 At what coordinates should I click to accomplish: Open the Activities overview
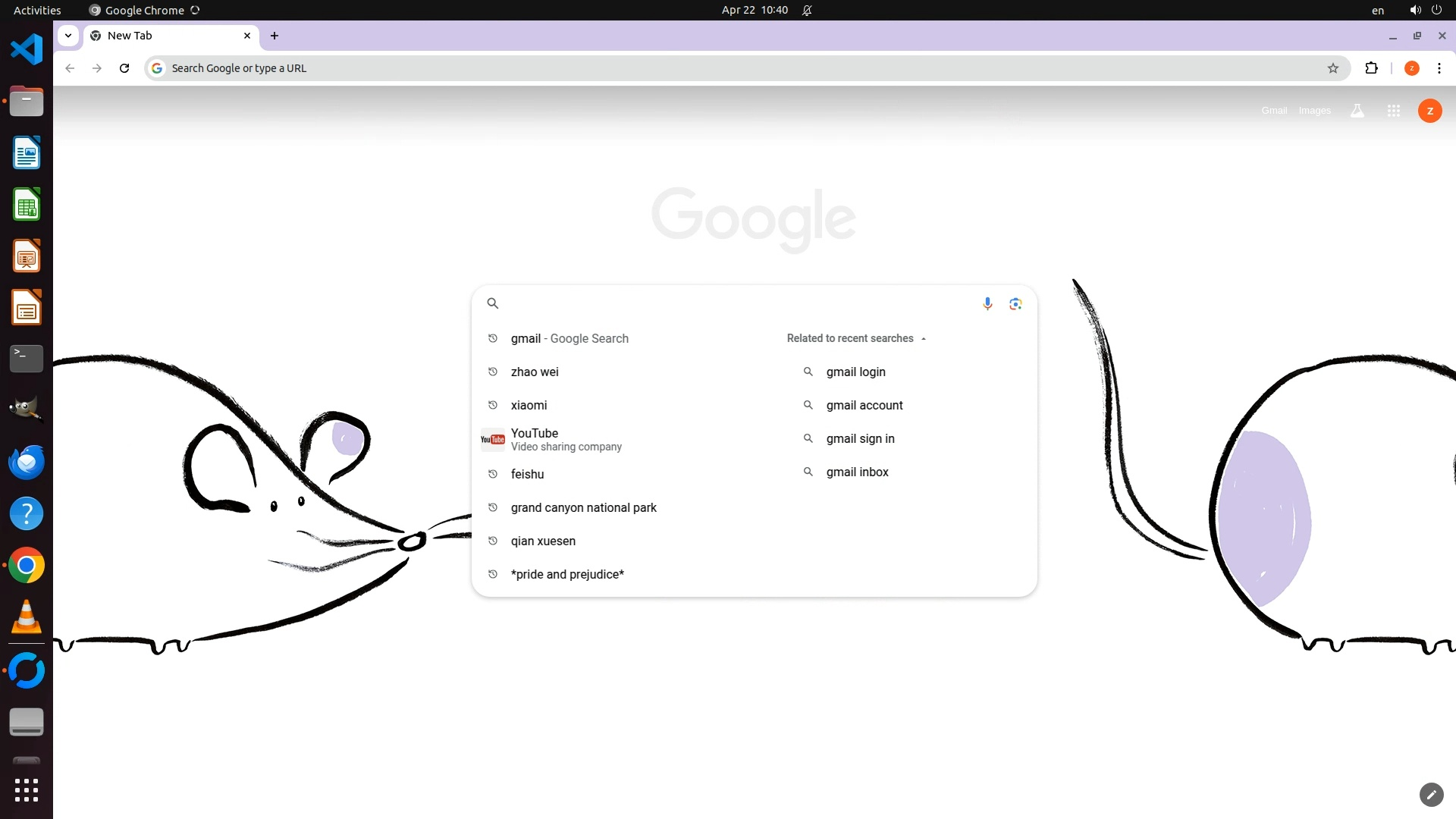(x=37, y=11)
